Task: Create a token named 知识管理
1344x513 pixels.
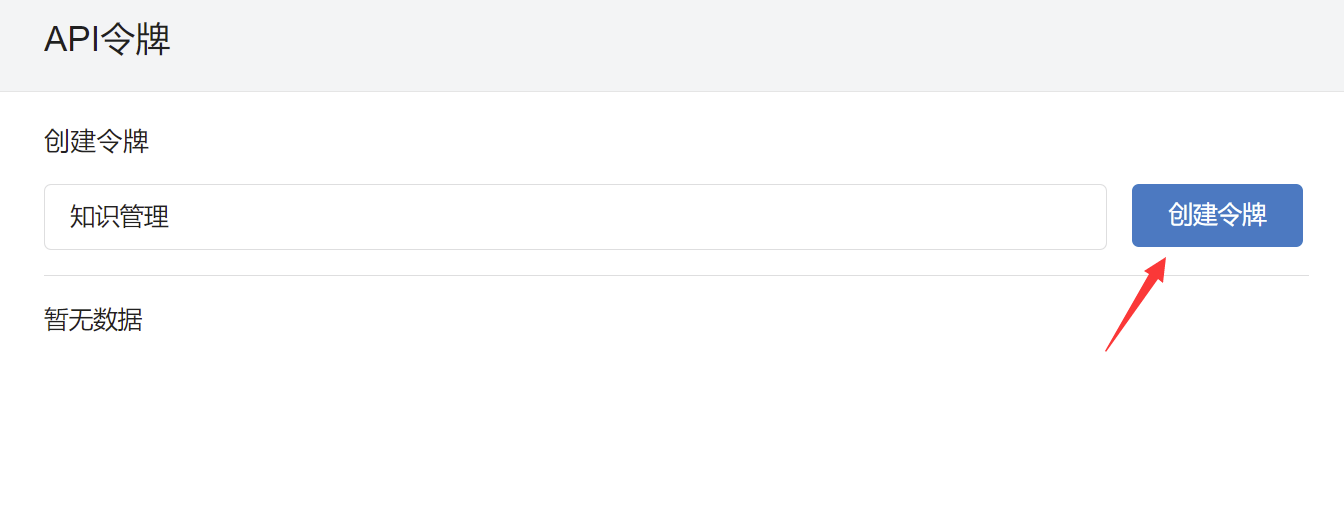Action: (x=1217, y=215)
